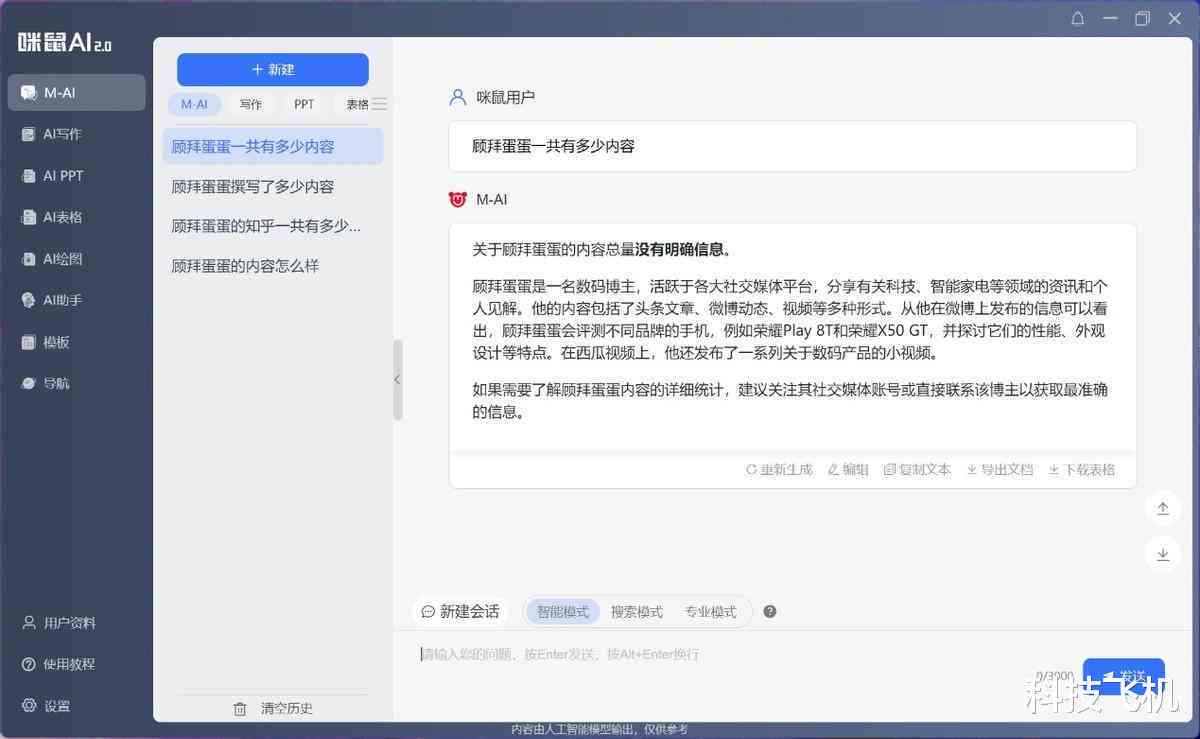Click 下载表格 to download the table
The width and height of the screenshot is (1200, 739).
(x=1081, y=469)
